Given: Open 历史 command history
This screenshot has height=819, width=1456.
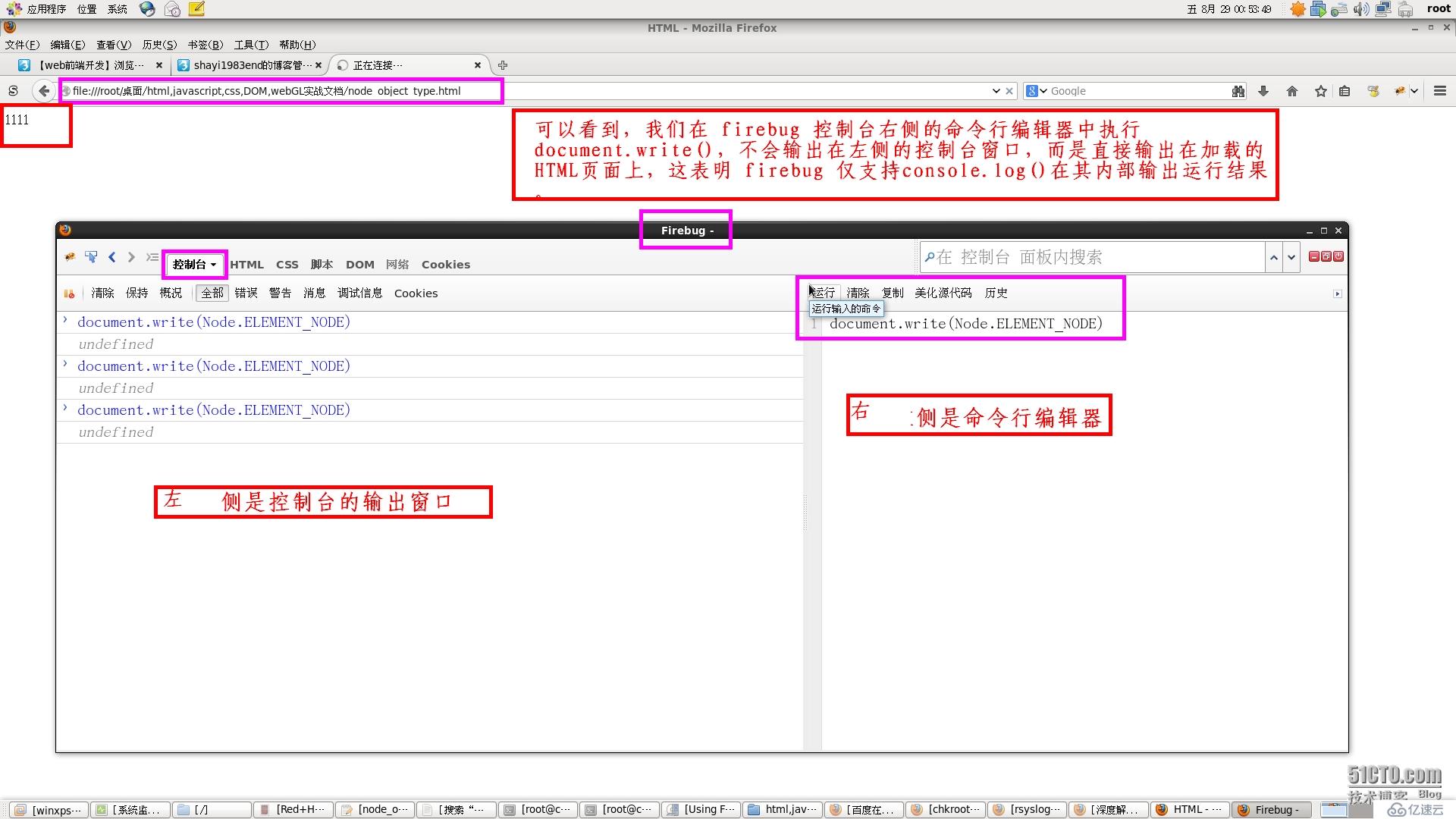Looking at the screenshot, I should pos(996,293).
